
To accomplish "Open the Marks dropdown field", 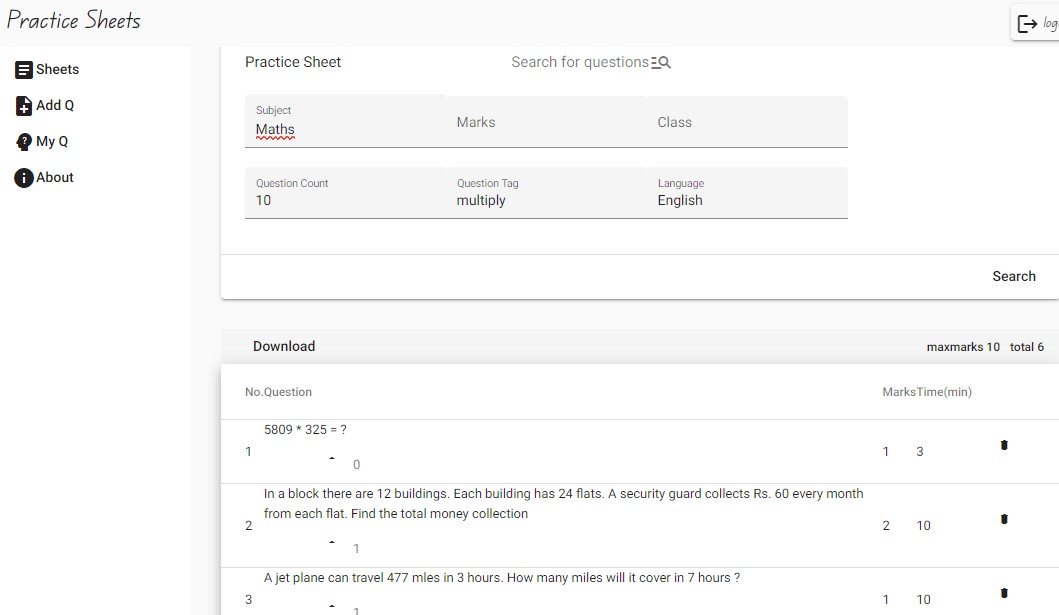I will (546, 122).
